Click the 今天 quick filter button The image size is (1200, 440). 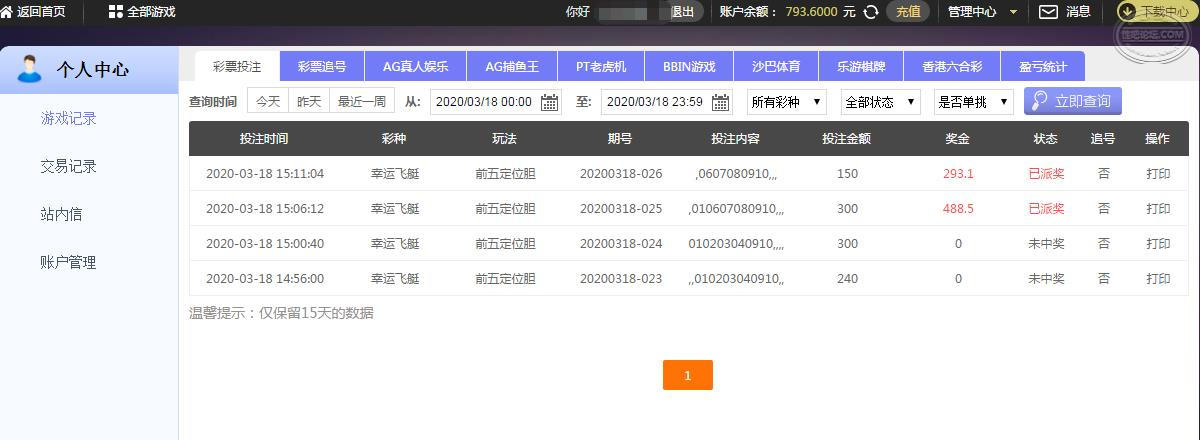pyautogui.click(x=268, y=102)
